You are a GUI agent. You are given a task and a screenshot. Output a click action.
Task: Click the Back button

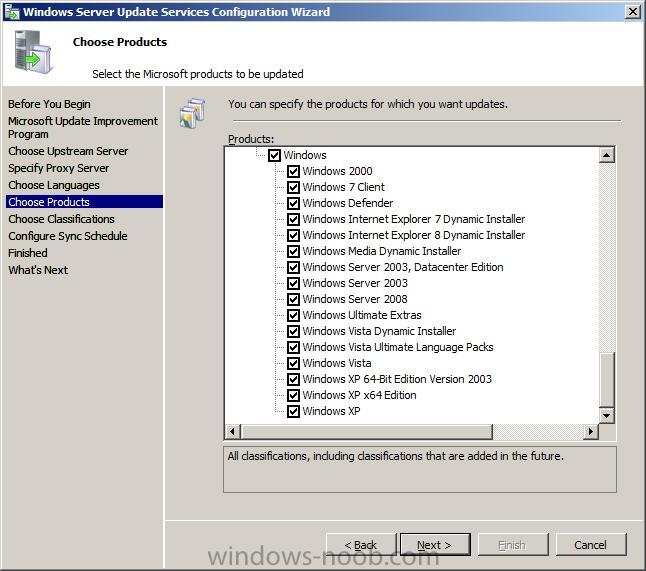pyautogui.click(x=361, y=545)
